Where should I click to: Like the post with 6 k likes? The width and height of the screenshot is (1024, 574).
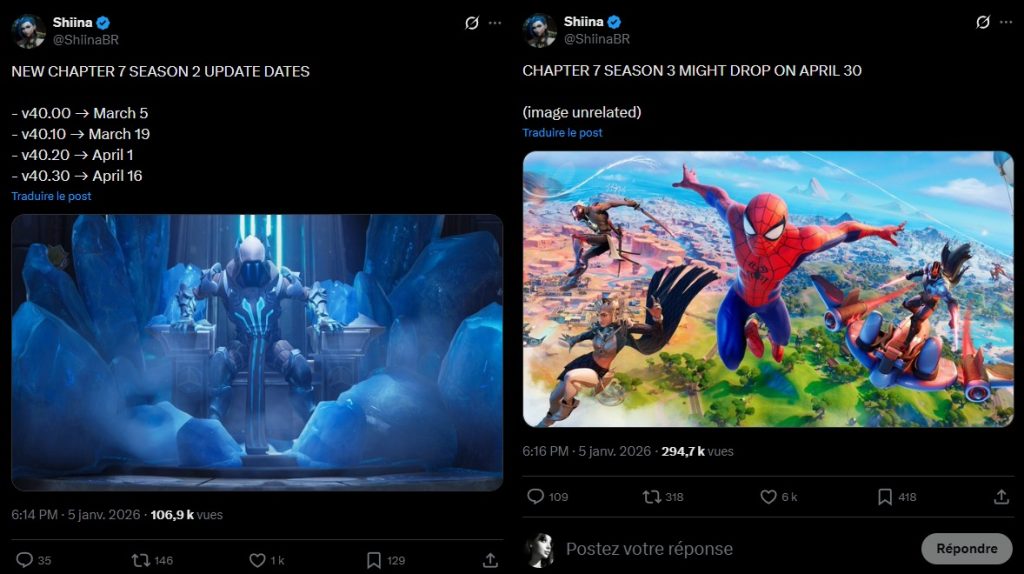pyautogui.click(x=768, y=496)
